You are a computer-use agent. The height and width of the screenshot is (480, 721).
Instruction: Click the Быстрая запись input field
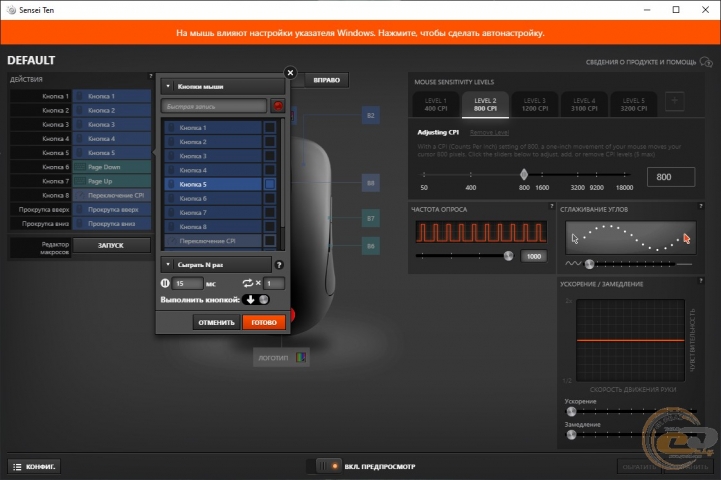click(x=214, y=106)
